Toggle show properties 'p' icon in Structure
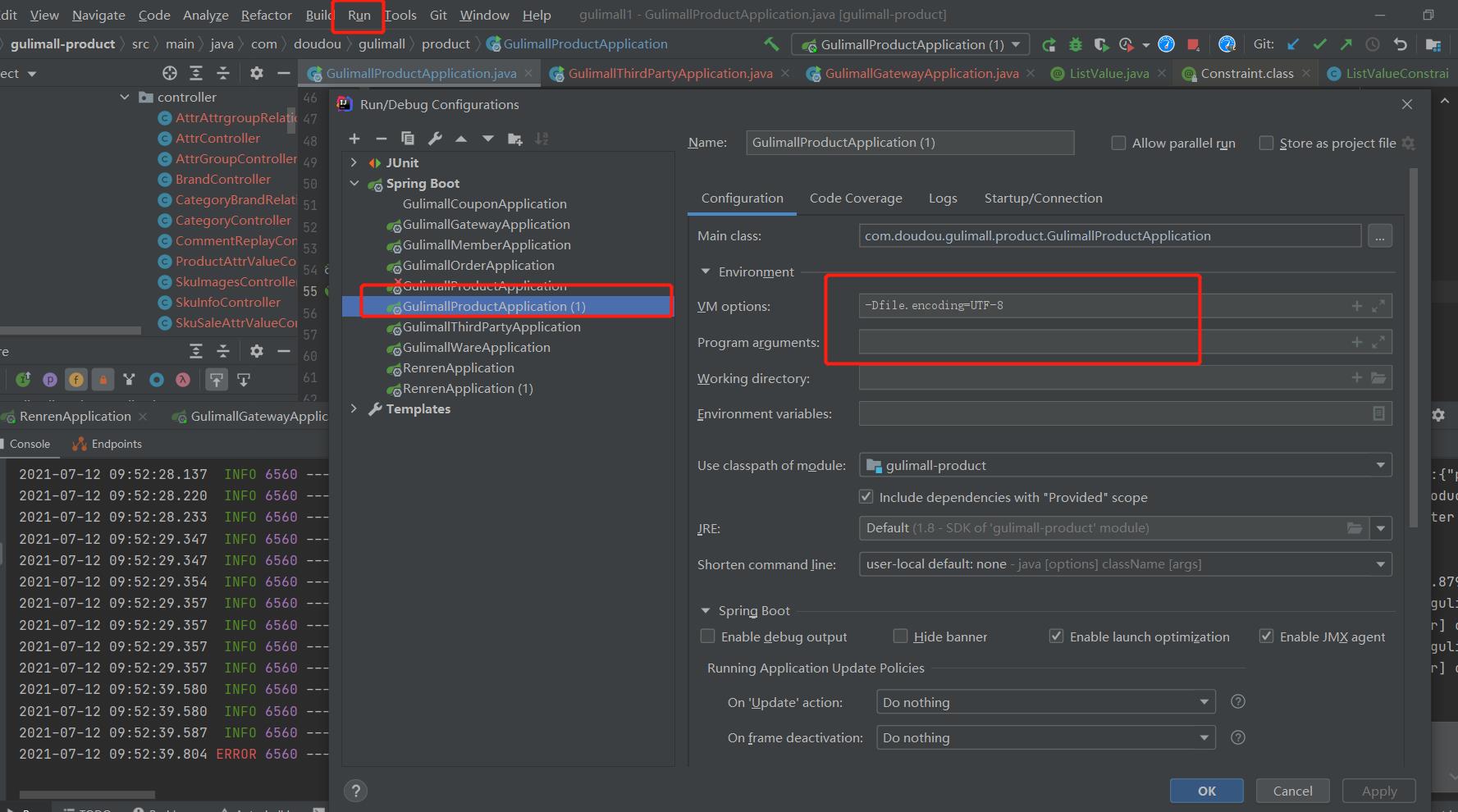1458x812 pixels. click(x=50, y=379)
